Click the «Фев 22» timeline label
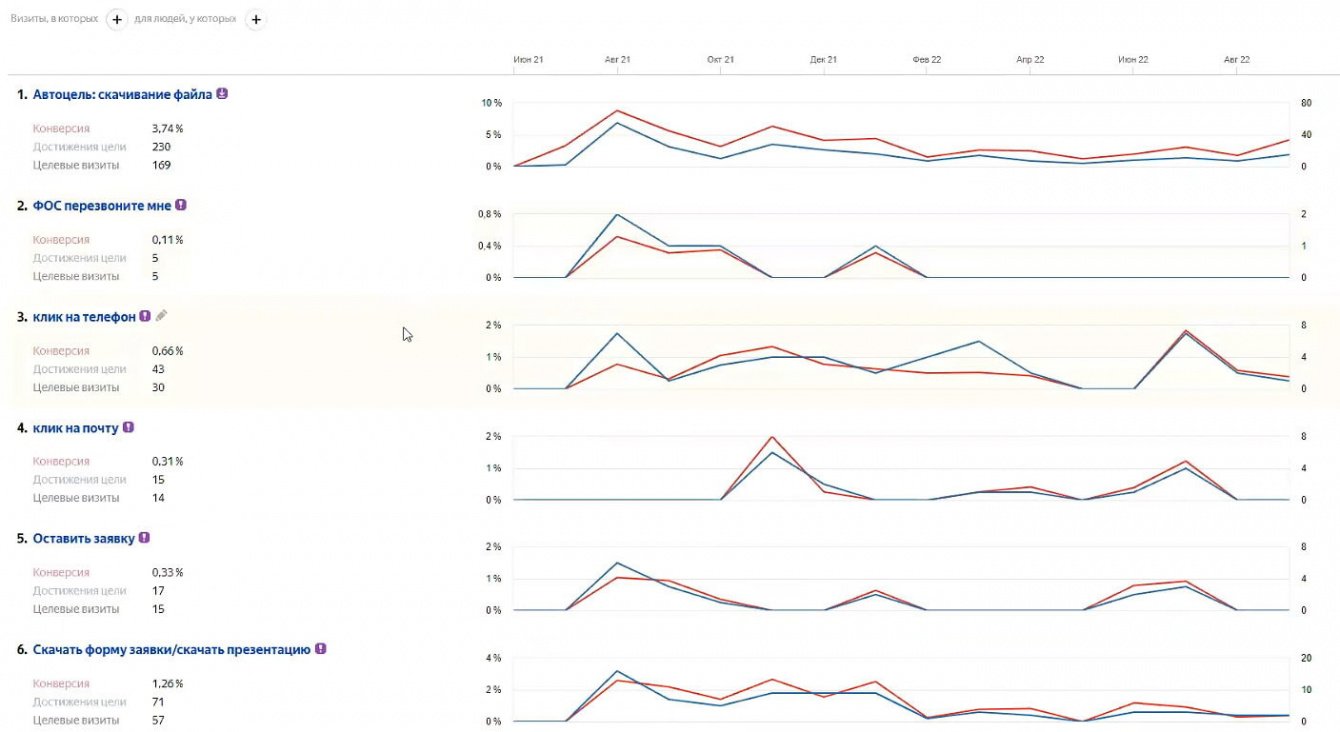Viewport: 1340px width, 732px height. (x=927, y=60)
